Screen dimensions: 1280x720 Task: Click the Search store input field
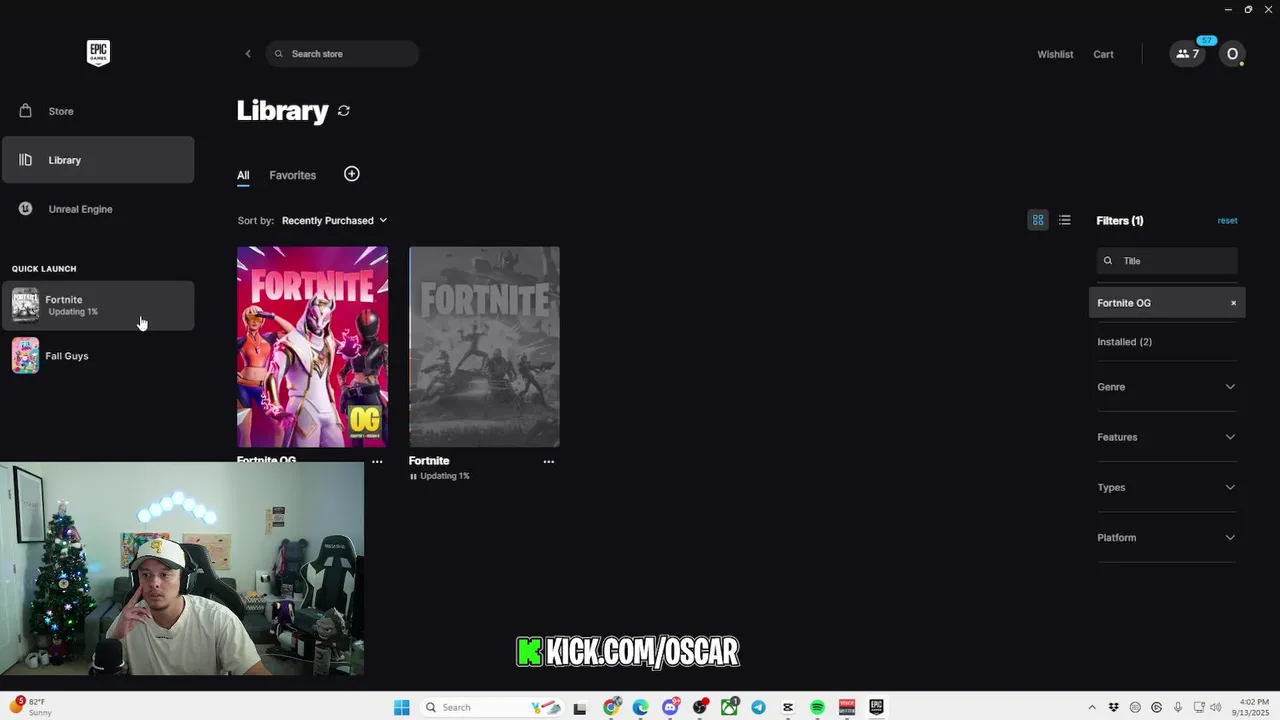[x=342, y=54]
